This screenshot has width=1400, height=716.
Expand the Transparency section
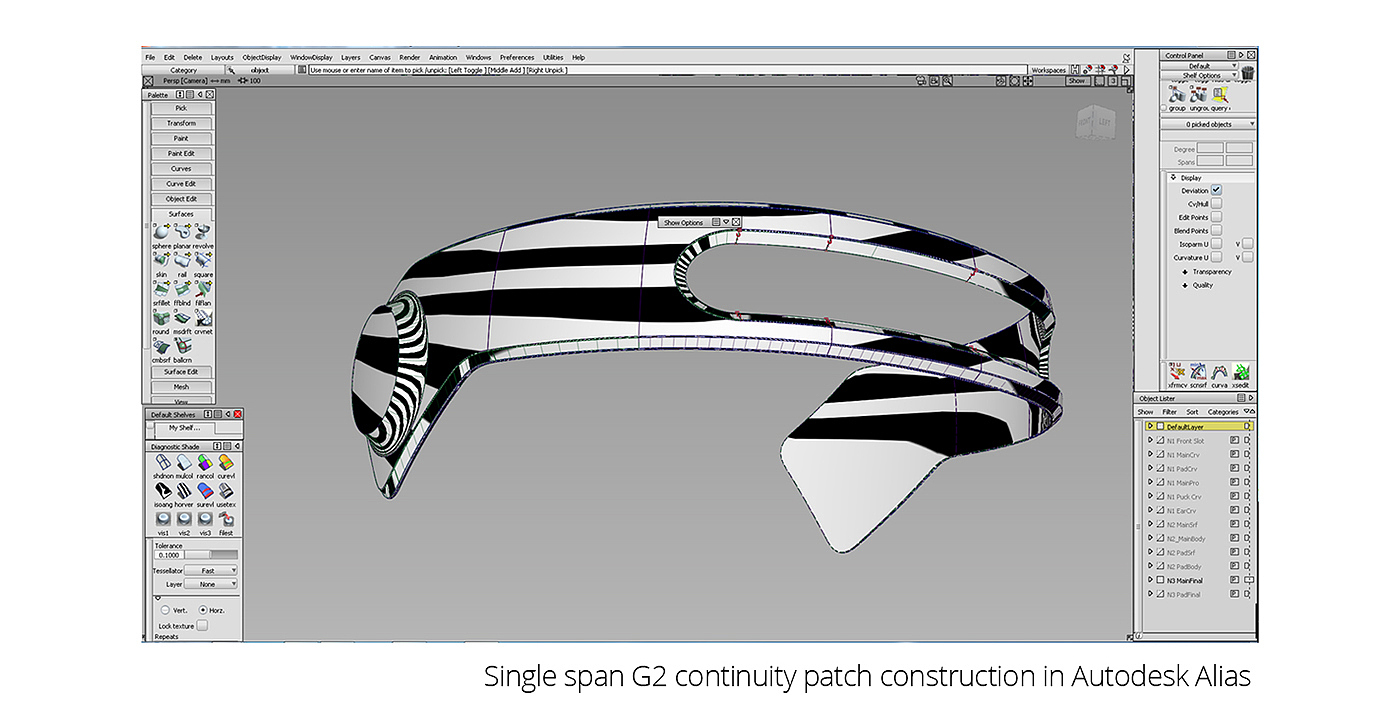click(x=1185, y=272)
